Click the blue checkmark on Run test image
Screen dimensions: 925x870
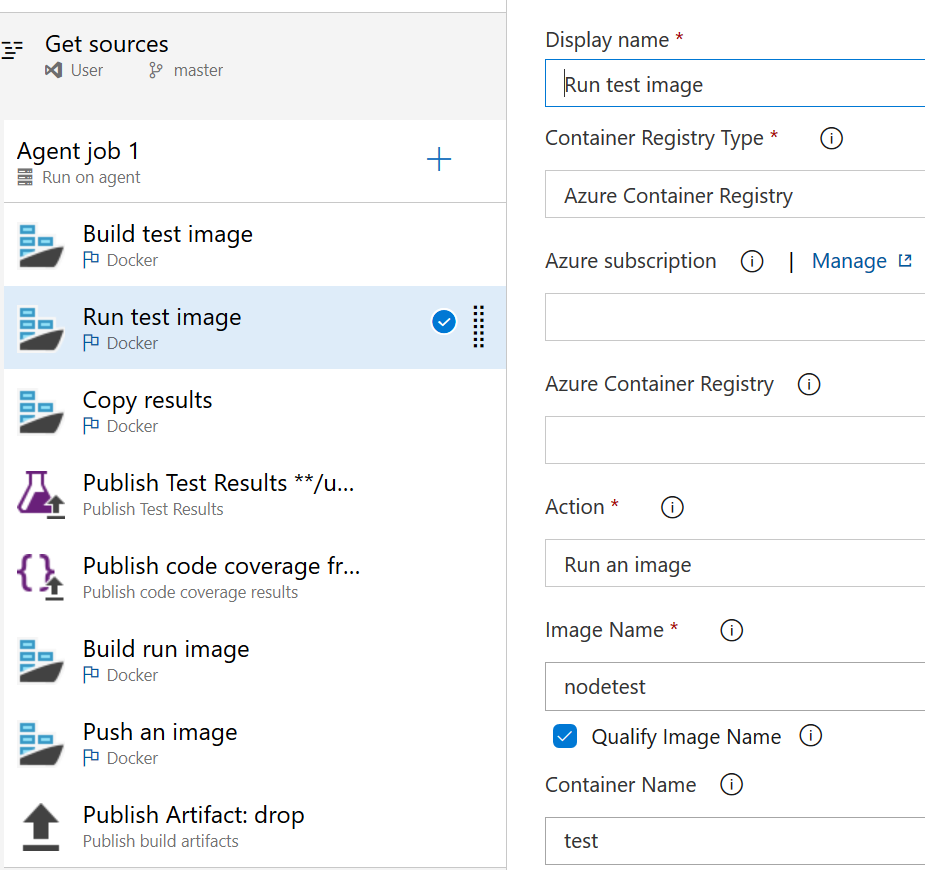pyautogui.click(x=444, y=322)
